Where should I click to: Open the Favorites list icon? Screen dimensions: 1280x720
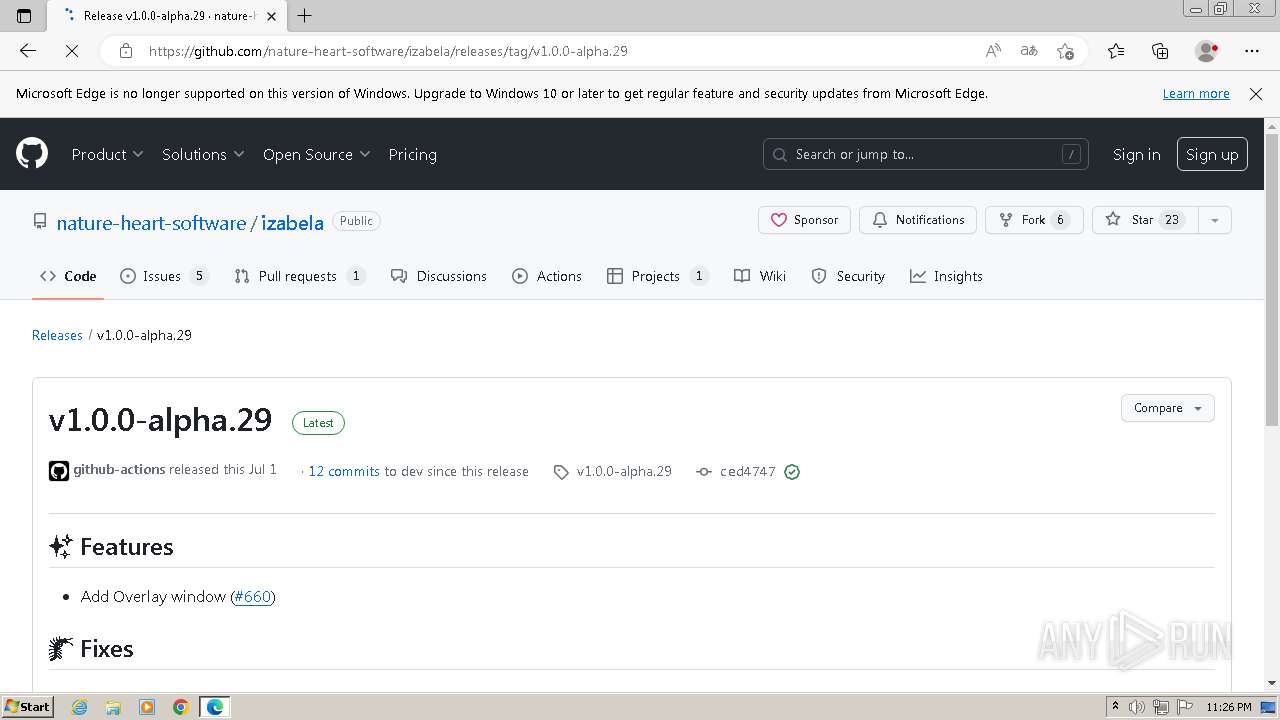1116,51
